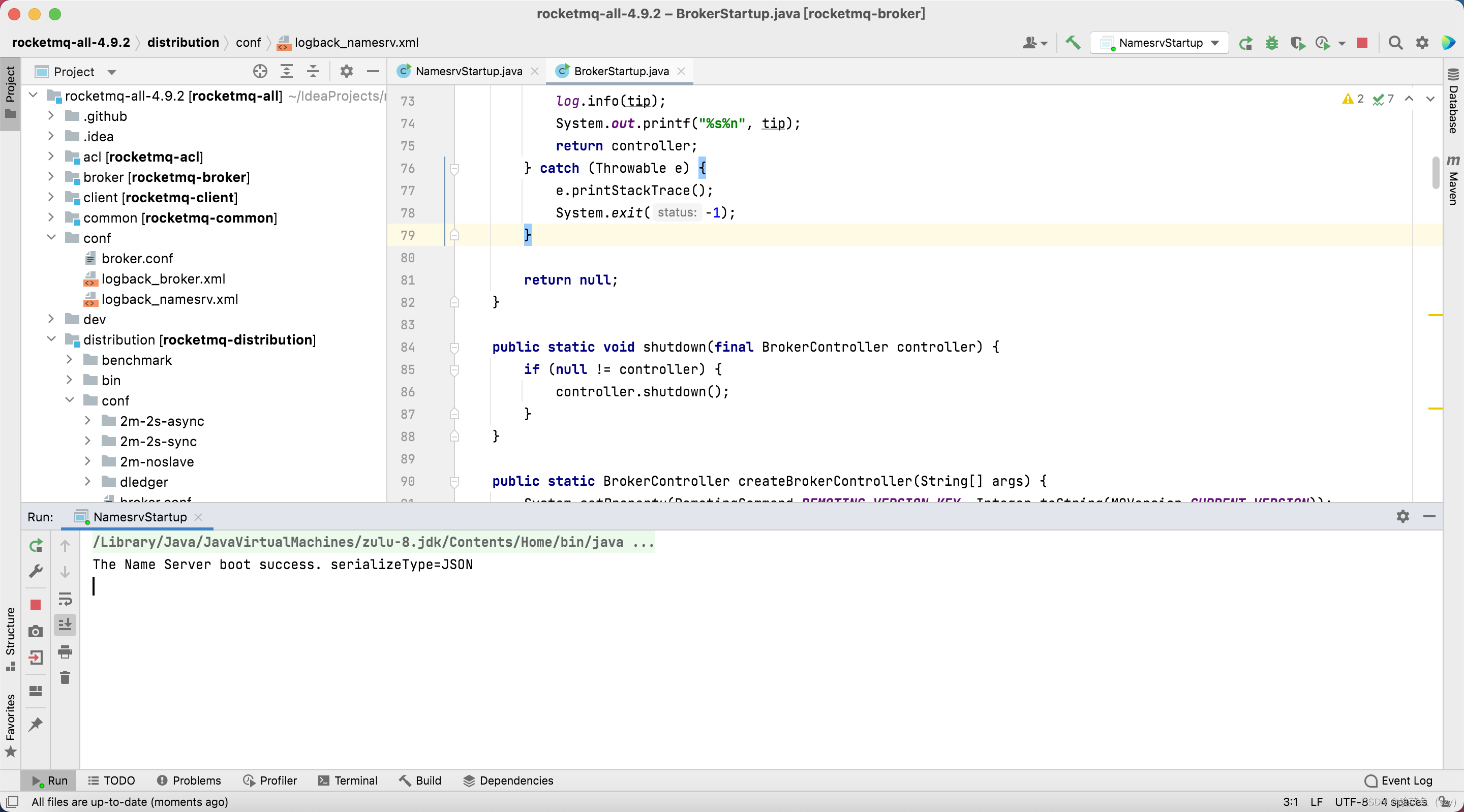This screenshot has height=812, width=1464.
Task: Click the trash icon to clear console
Action: [65, 677]
